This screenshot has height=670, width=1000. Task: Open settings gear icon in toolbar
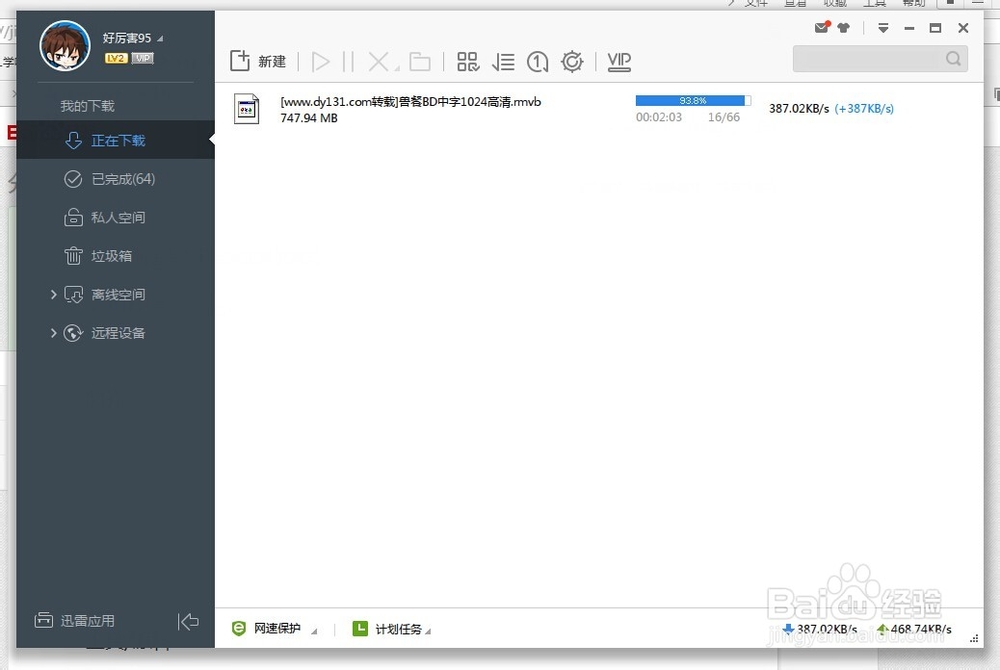(x=572, y=62)
